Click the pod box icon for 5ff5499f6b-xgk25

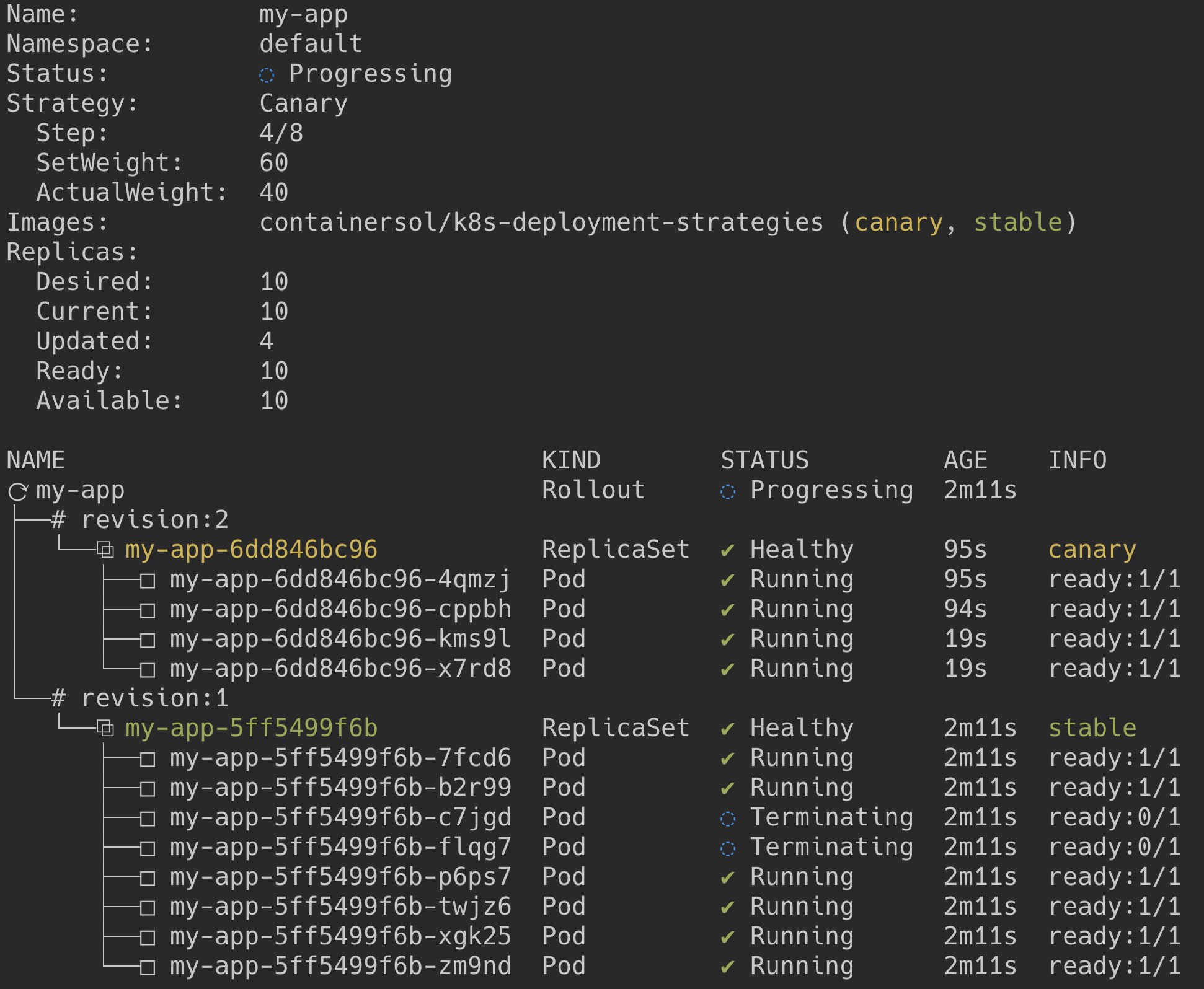148,938
